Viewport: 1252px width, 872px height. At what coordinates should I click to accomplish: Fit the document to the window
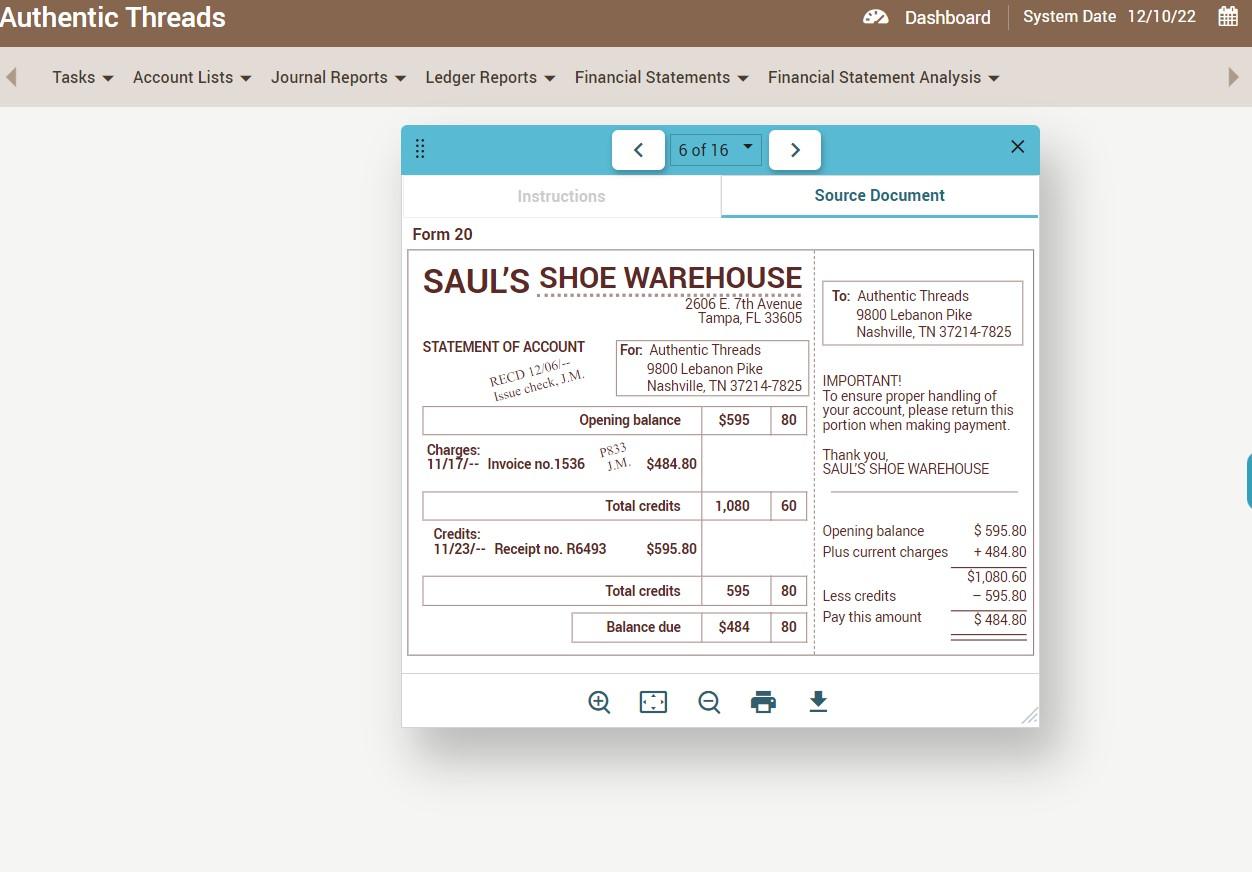pos(653,701)
